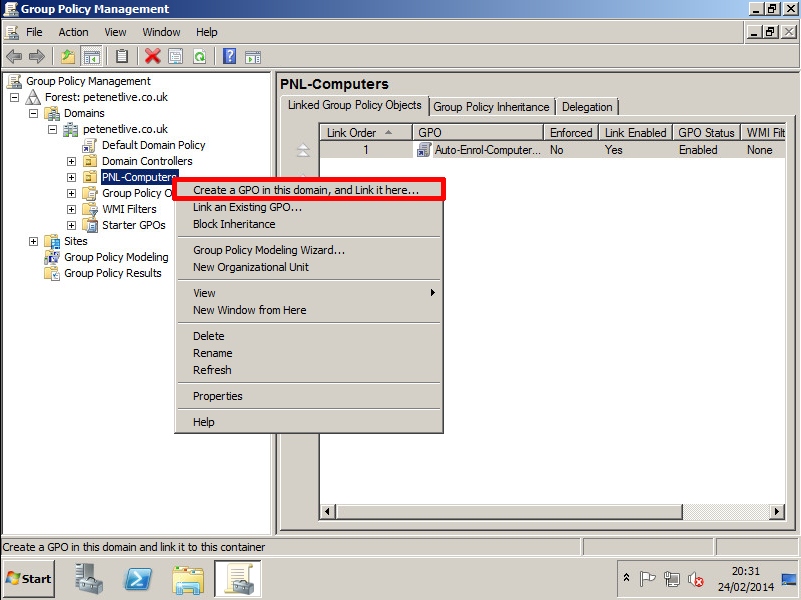
Task: Open Server Manager from the taskbar
Action: (x=89, y=579)
